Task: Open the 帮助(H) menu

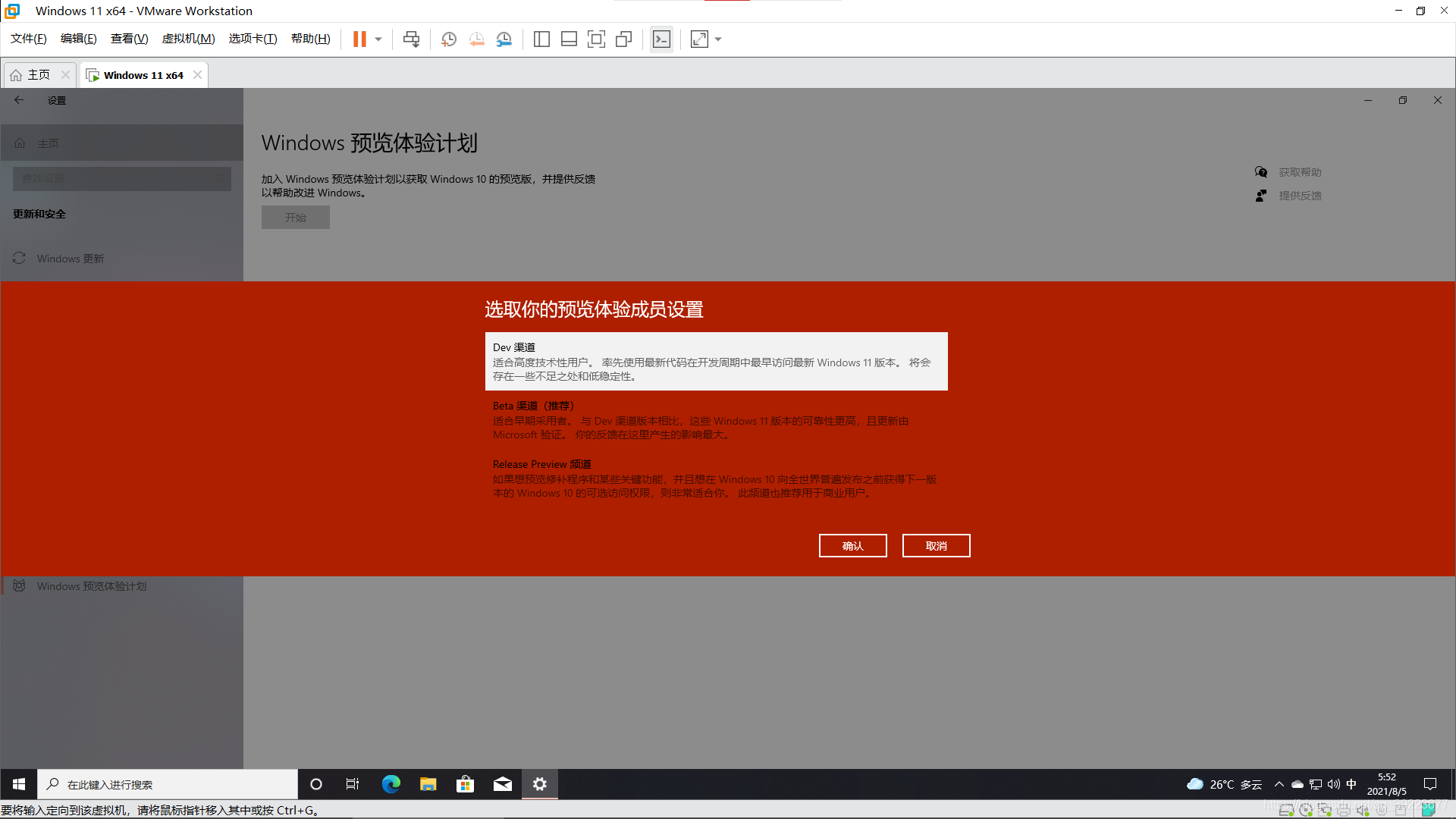Action: click(311, 39)
